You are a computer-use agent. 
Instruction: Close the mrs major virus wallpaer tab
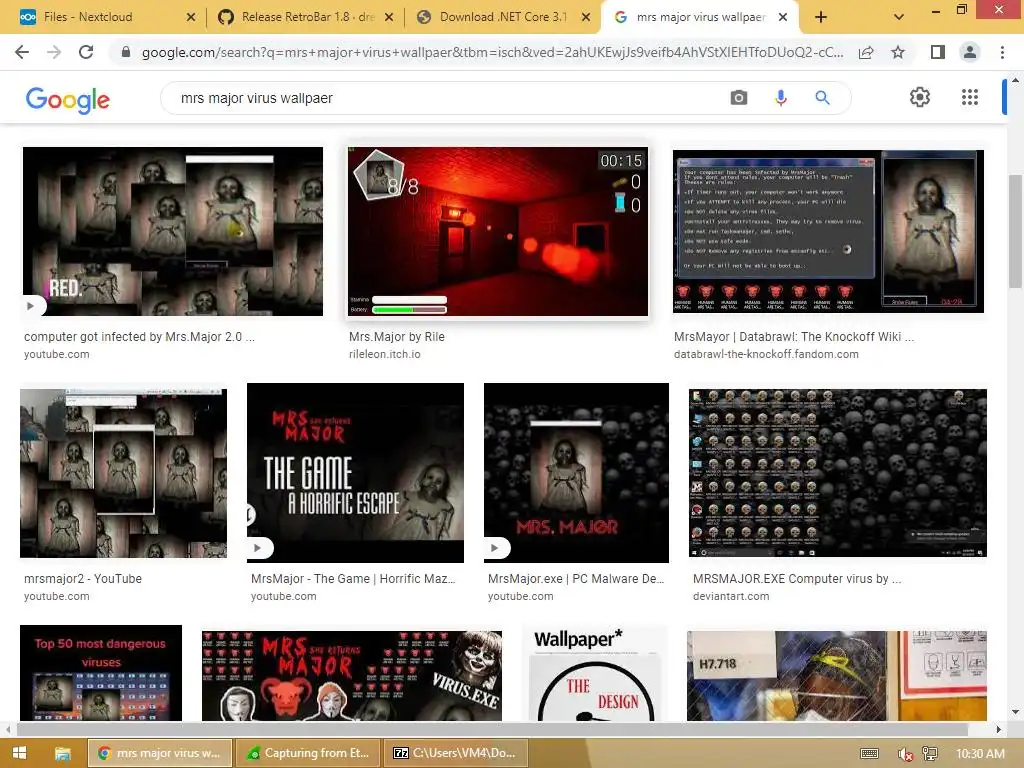tap(783, 18)
